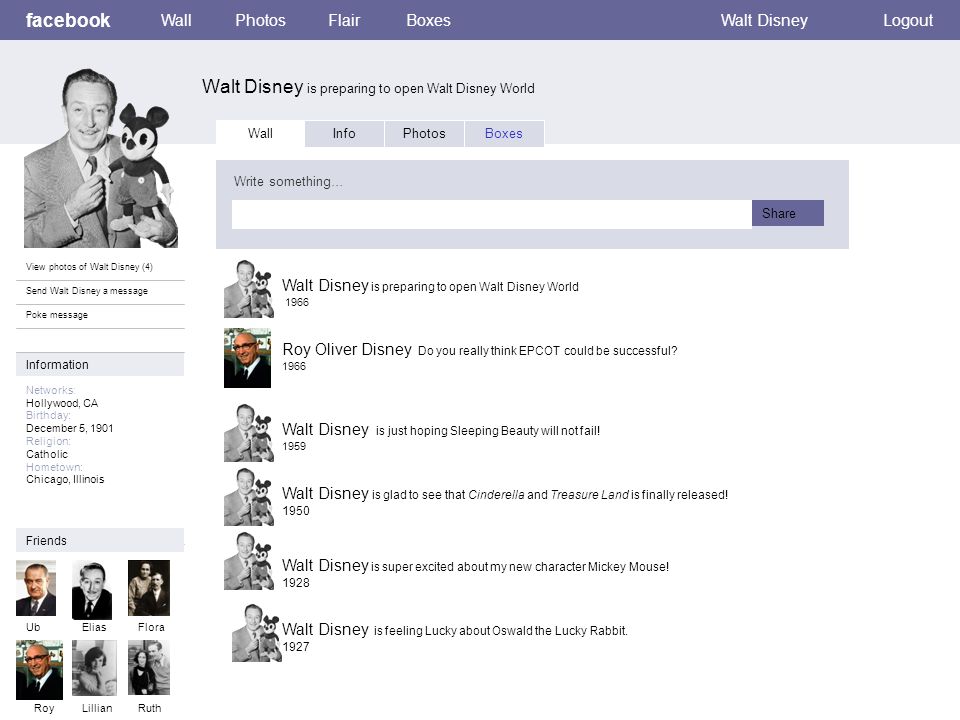Click the name label 'Ub' under friends
The image size is (960, 720).
pyautogui.click(x=33, y=627)
